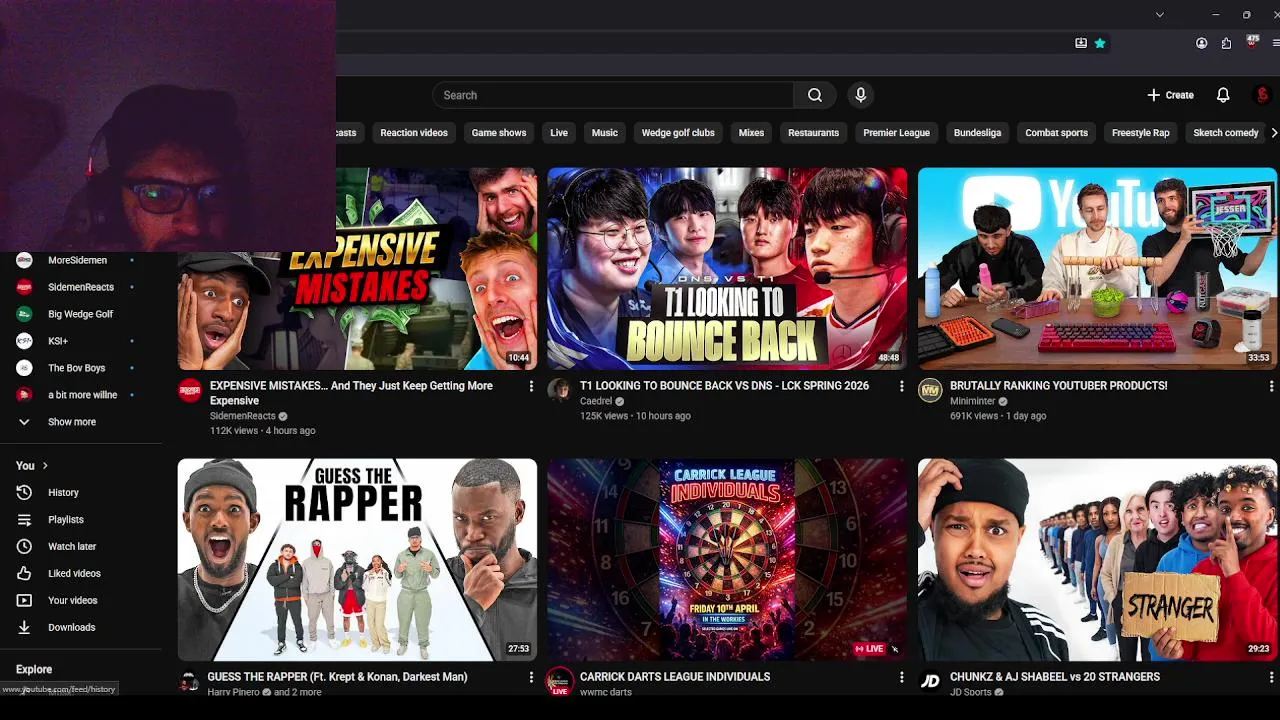Open browser profile icon in toolbar
The image size is (1280, 720).
[x=1201, y=43]
